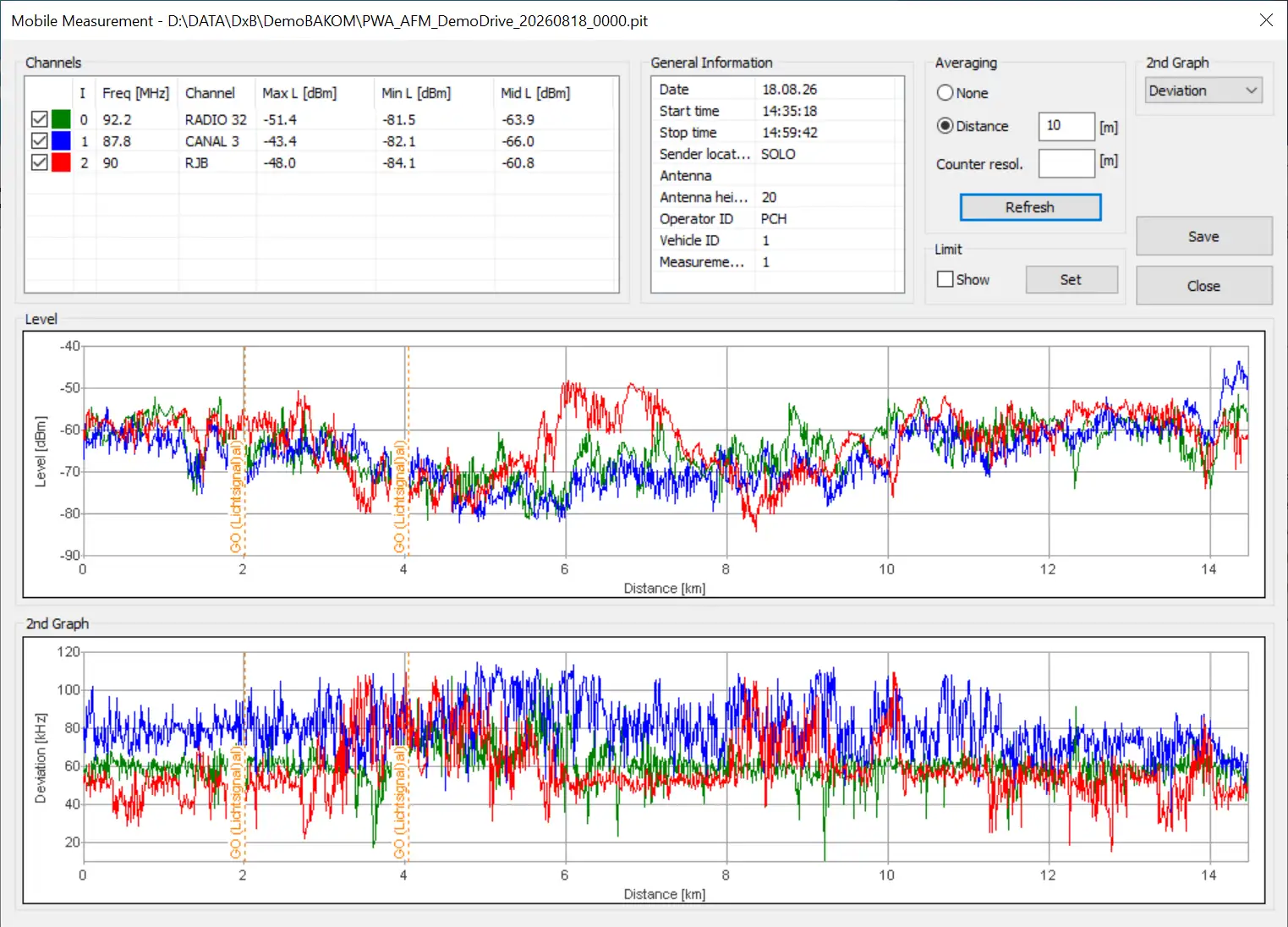Click the Counter resol. input field

pyautogui.click(x=1066, y=164)
